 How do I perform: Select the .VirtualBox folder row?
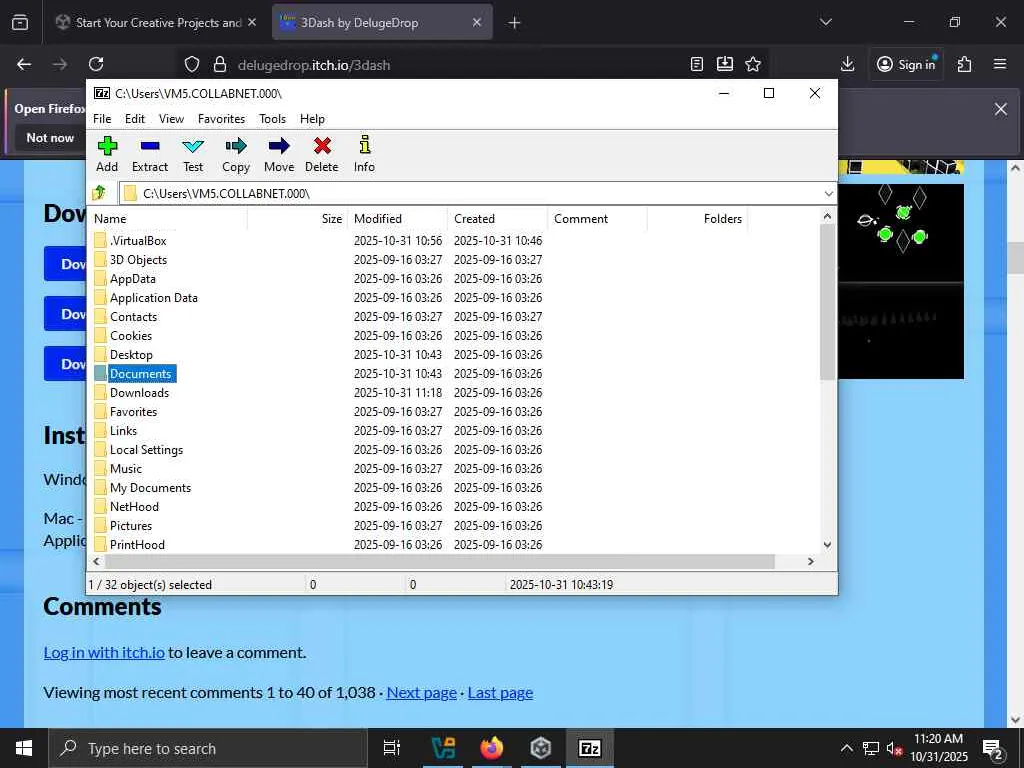tap(454, 240)
